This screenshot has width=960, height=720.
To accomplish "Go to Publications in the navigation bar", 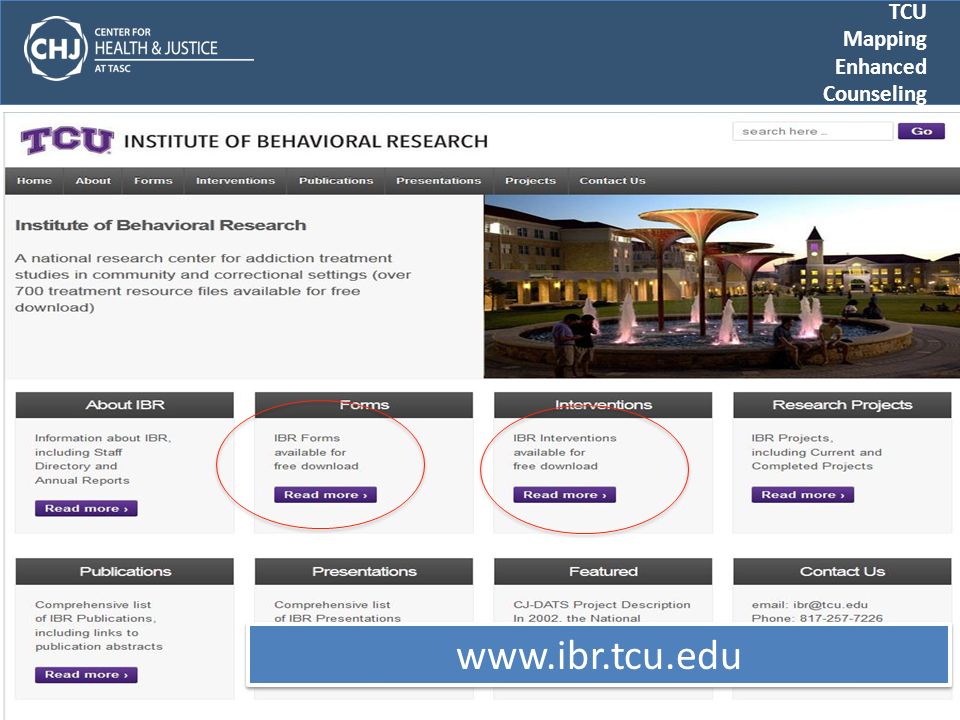I will coord(336,181).
